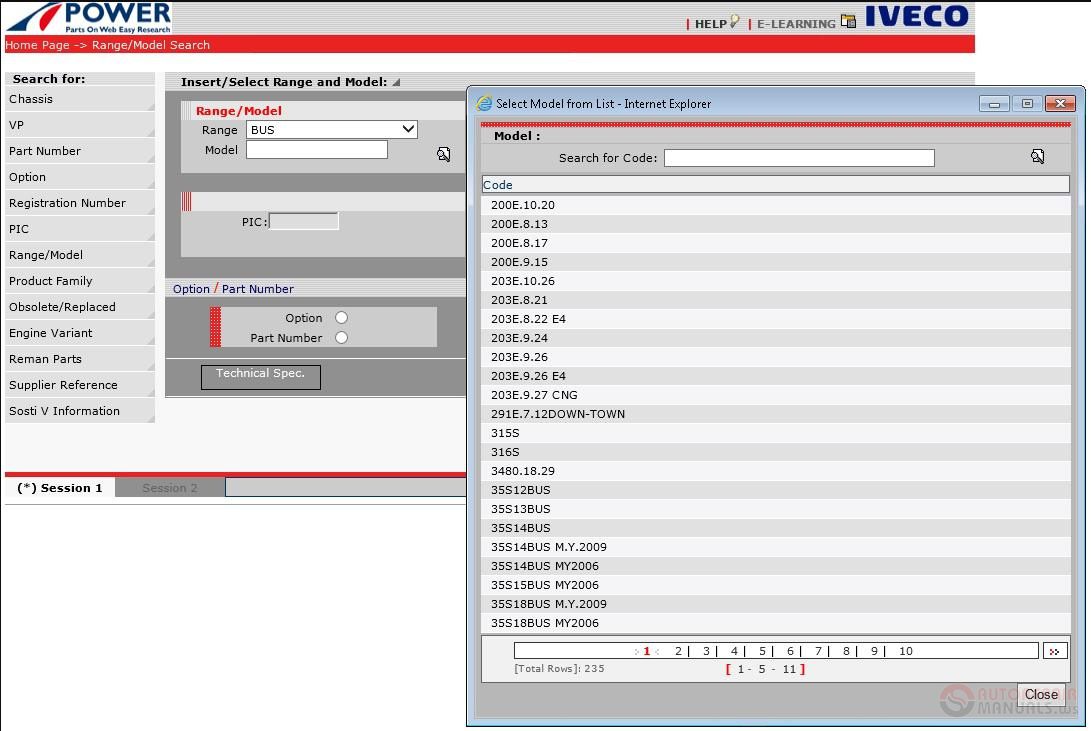Select the Part Number radio button

(340, 337)
